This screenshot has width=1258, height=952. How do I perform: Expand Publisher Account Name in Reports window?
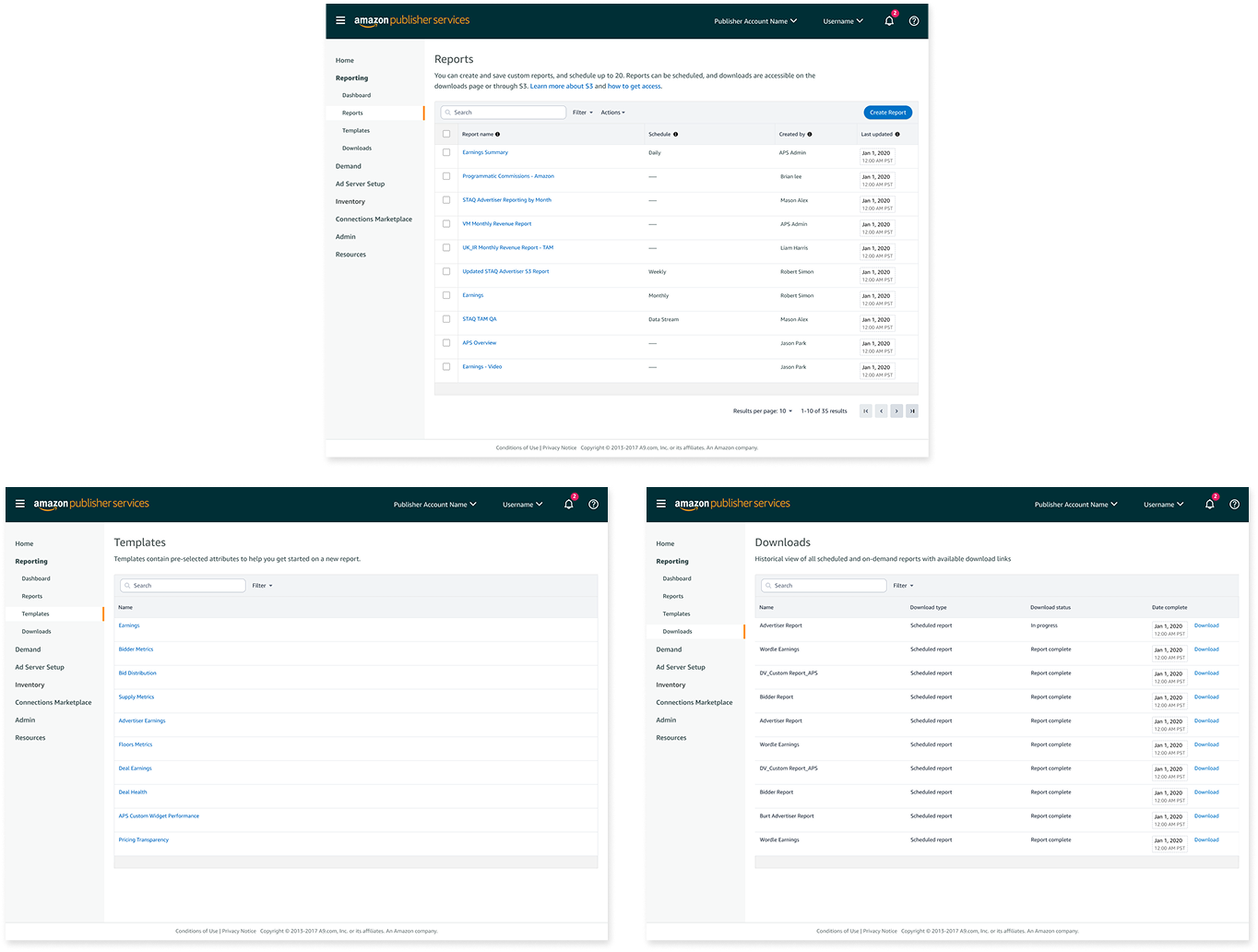pyautogui.click(x=755, y=21)
